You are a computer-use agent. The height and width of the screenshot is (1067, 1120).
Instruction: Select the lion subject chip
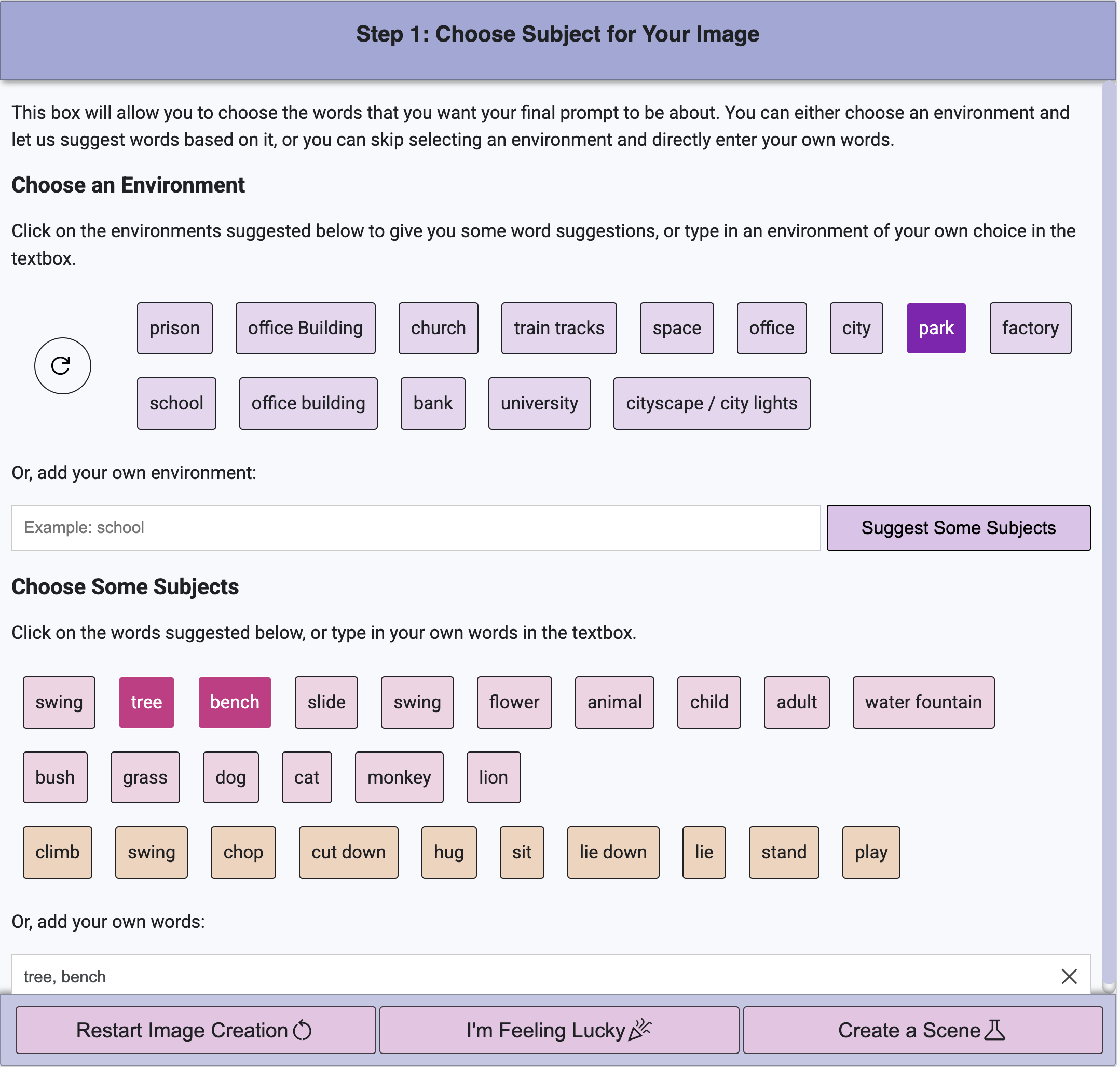point(493,777)
